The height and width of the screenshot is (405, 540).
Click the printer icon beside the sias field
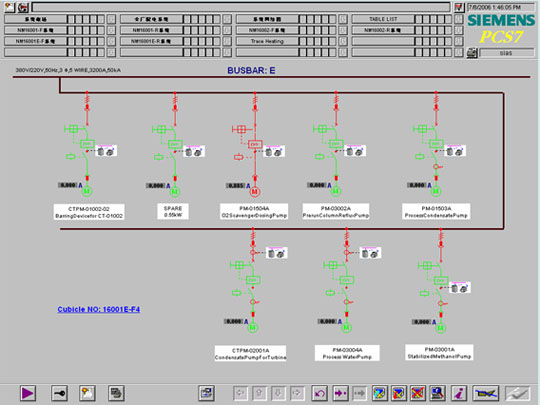(472, 53)
